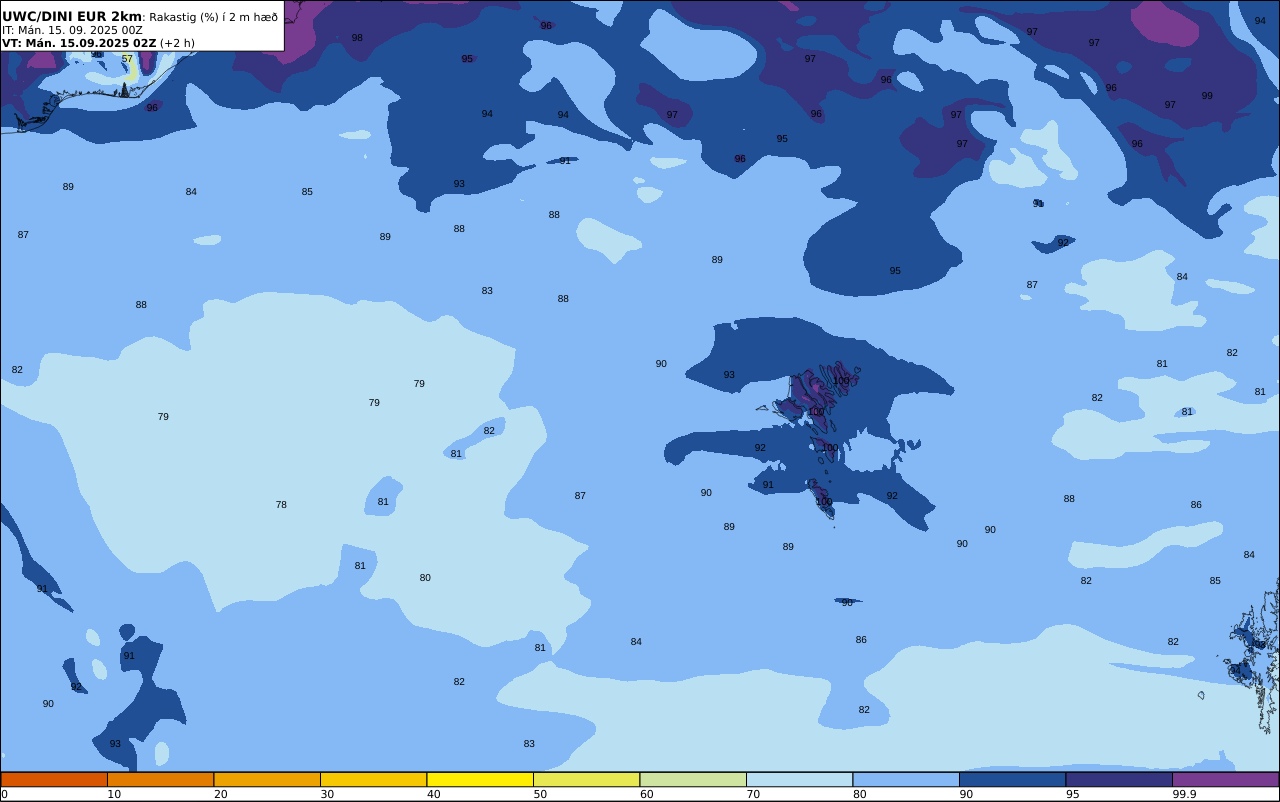Click the purple legend swatch above 99.9
The width and height of the screenshot is (1280, 802).
pos(1225,779)
